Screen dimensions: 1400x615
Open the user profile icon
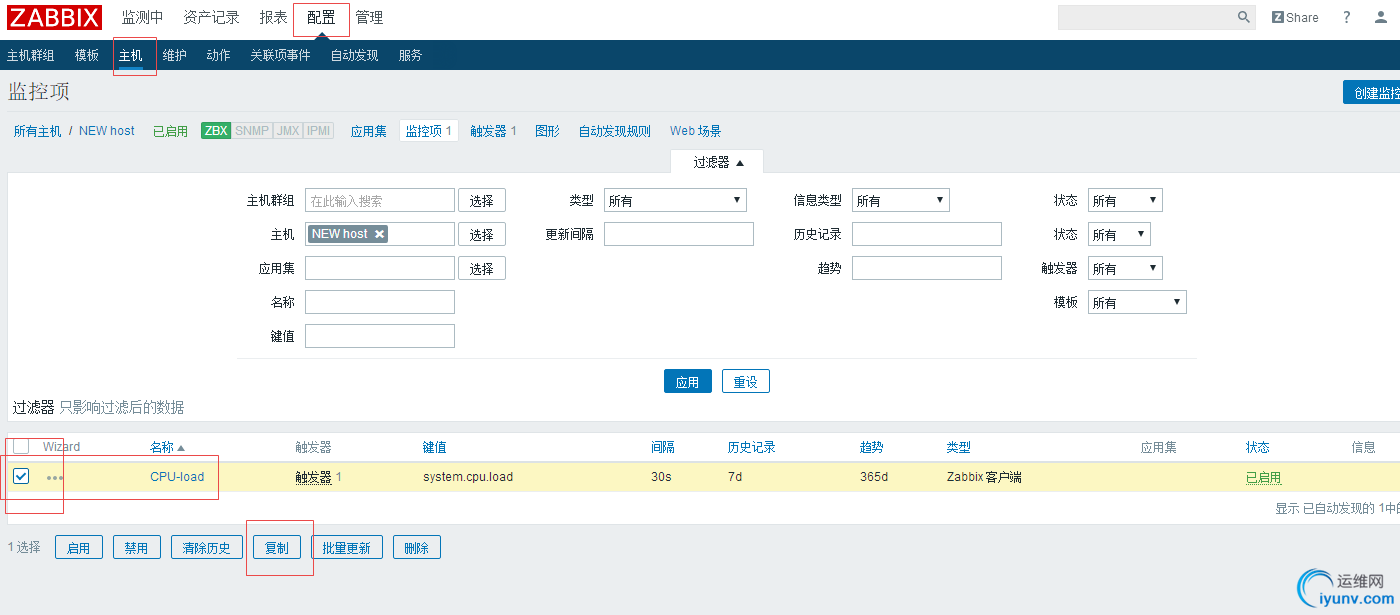pos(1381,17)
